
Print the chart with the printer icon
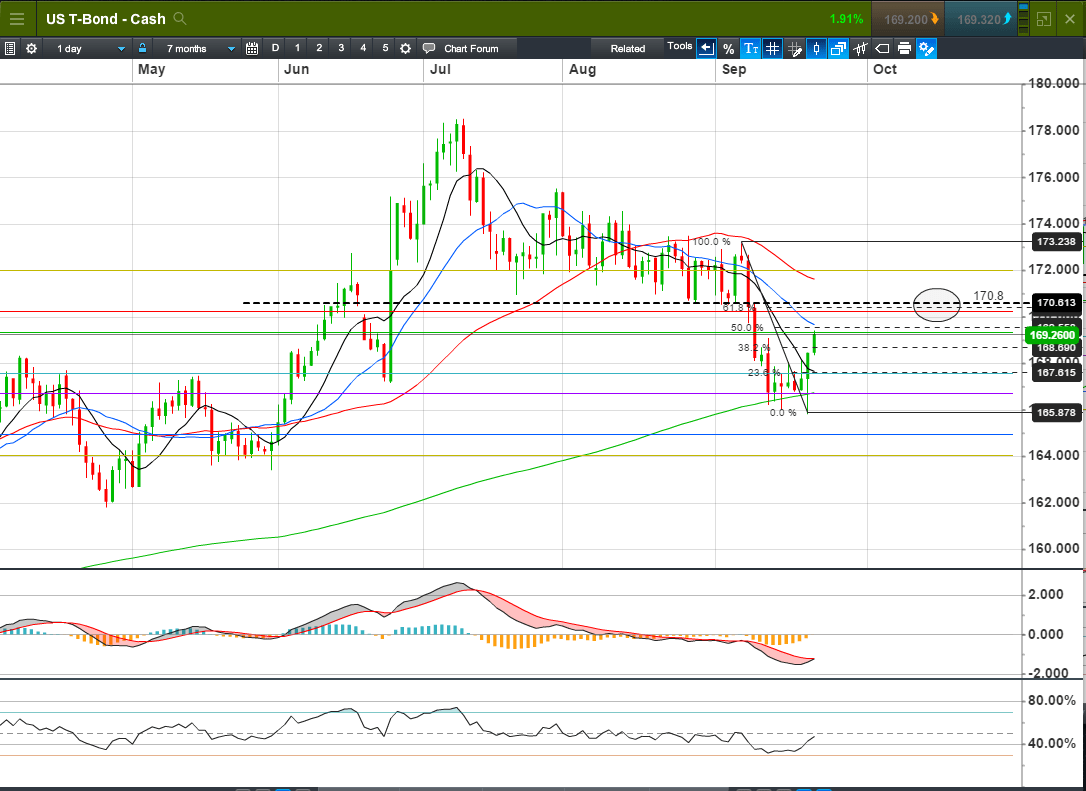coord(904,48)
